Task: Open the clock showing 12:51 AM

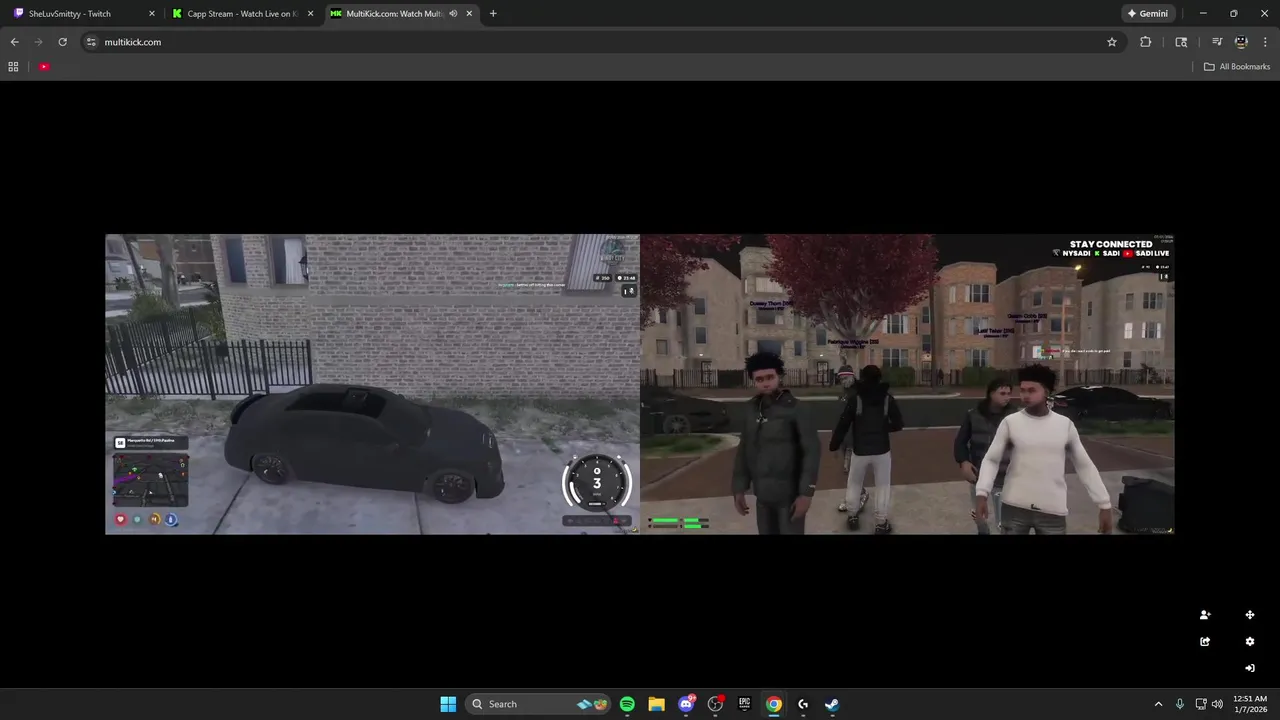Action: pos(1250,704)
